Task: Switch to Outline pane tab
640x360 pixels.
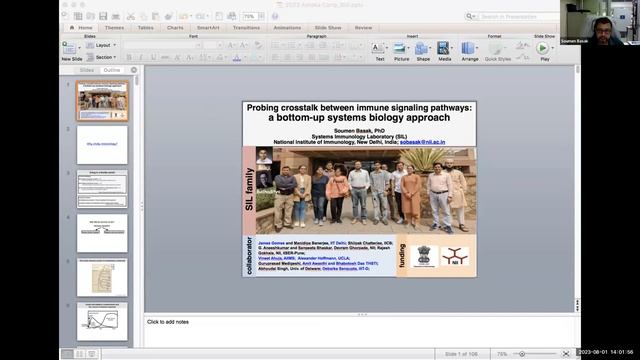Action: (111, 70)
